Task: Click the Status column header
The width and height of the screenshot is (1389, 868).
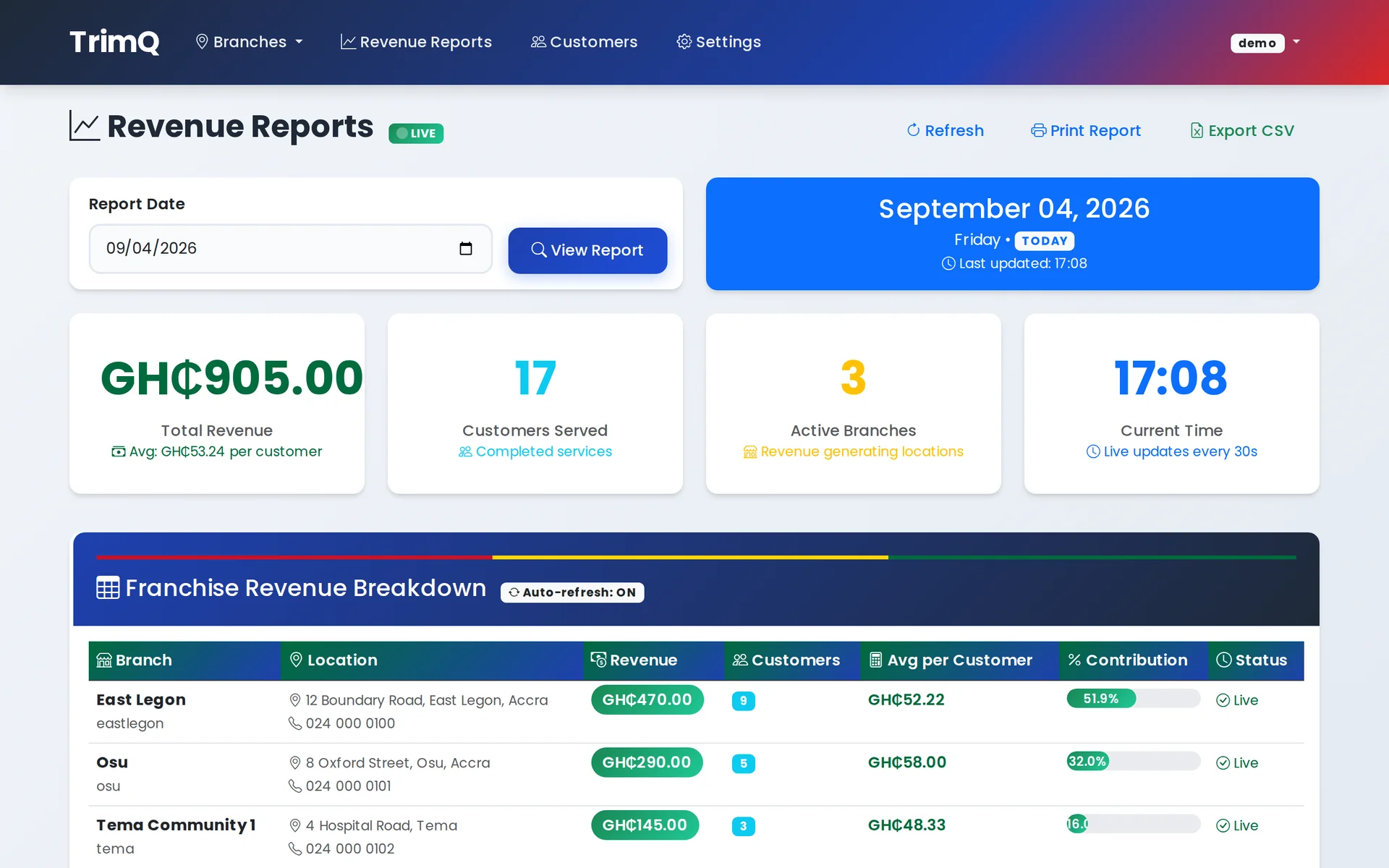Action: (x=1256, y=660)
